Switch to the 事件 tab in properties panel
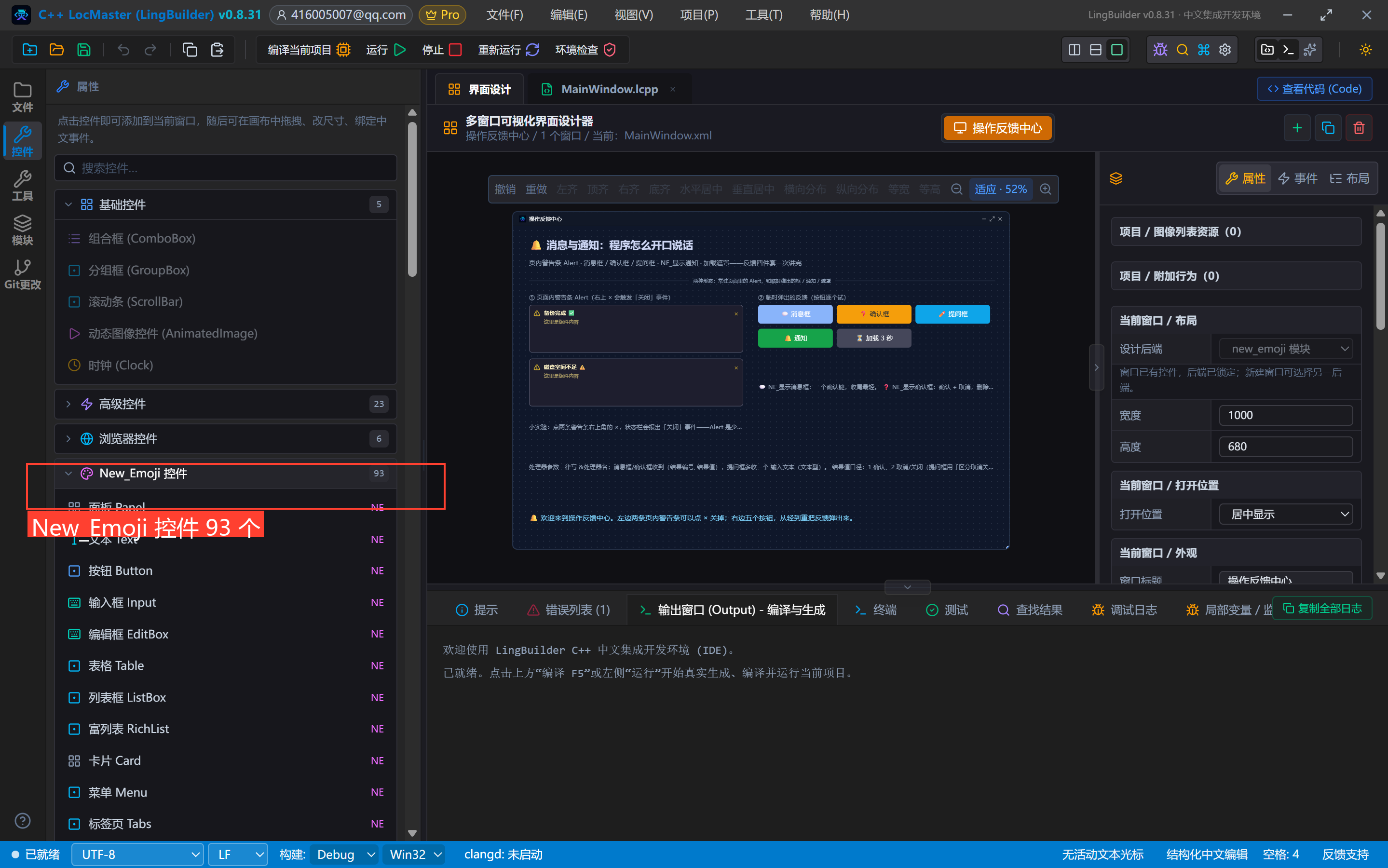The height and width of the screenshot is (868, 1388). 1297,178
